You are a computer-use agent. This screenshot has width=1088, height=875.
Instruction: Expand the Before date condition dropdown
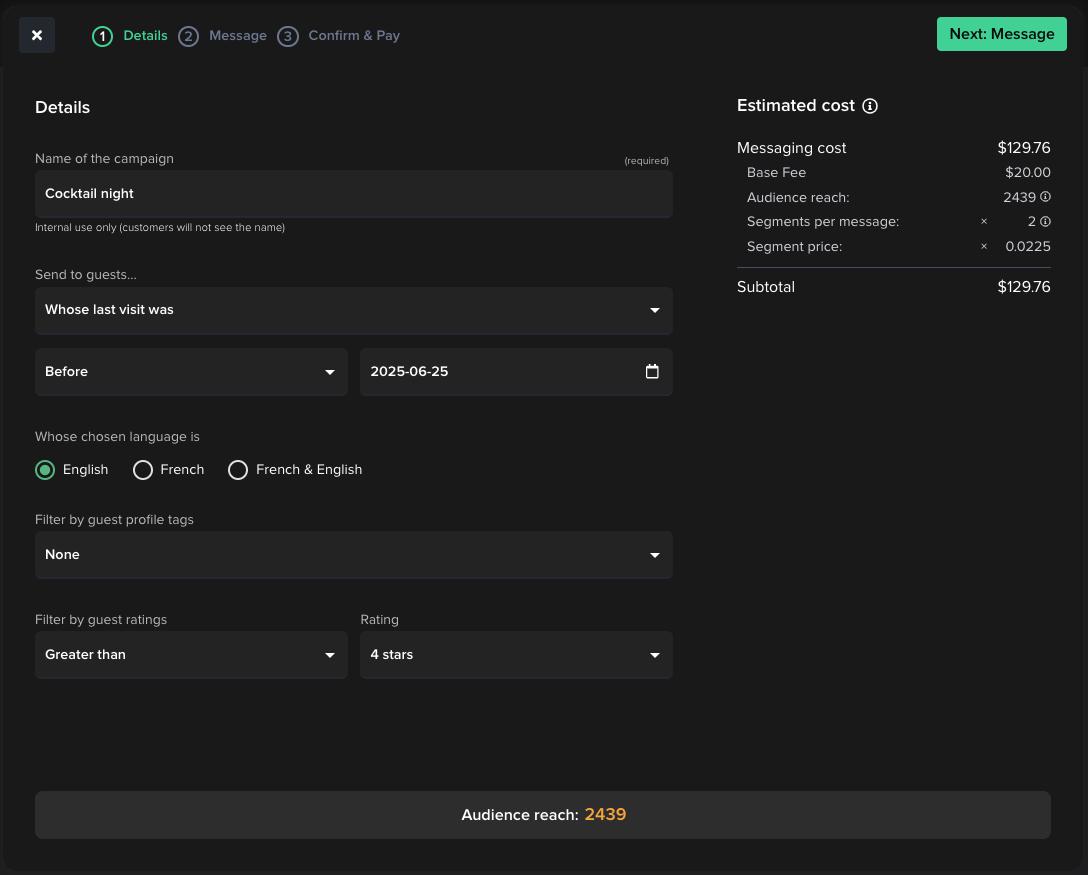point(191,372)
